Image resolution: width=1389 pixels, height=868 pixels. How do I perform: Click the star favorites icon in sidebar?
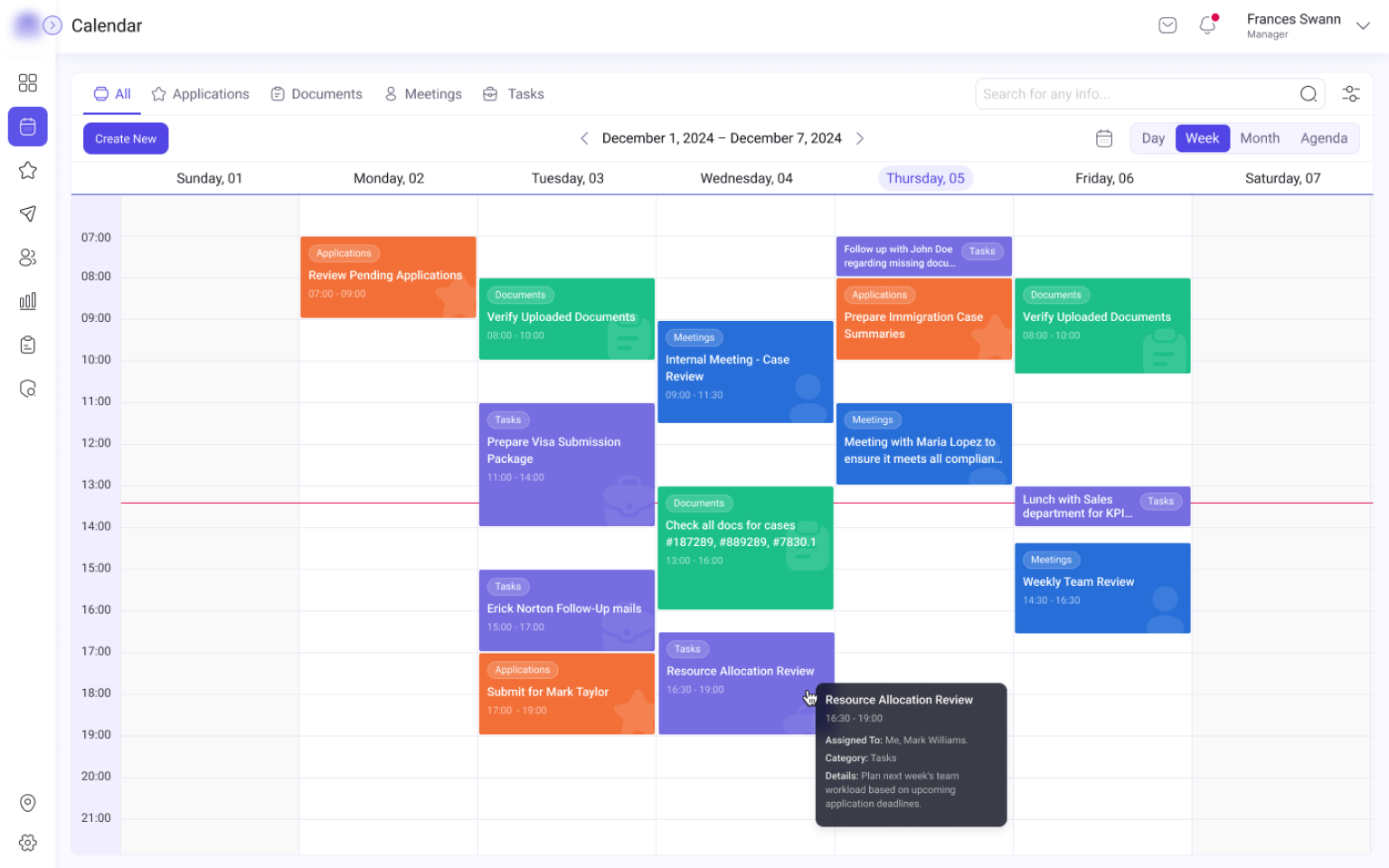tap(28, 170)
